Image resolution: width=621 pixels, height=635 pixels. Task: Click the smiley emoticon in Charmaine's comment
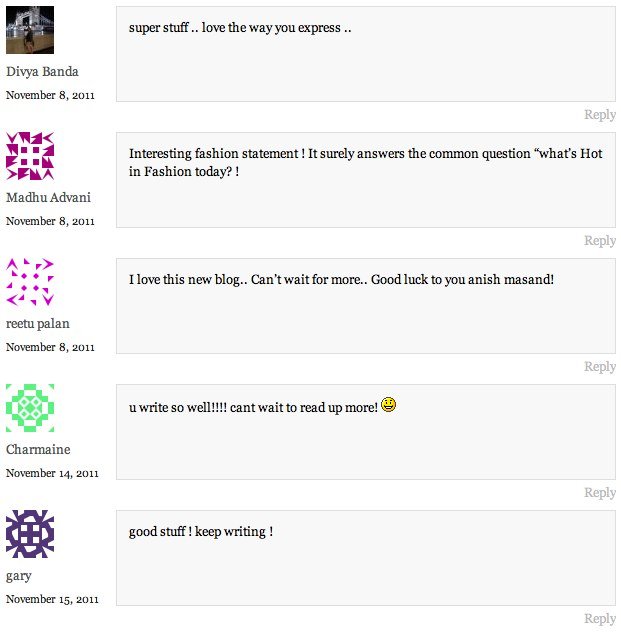pos(389,405)
